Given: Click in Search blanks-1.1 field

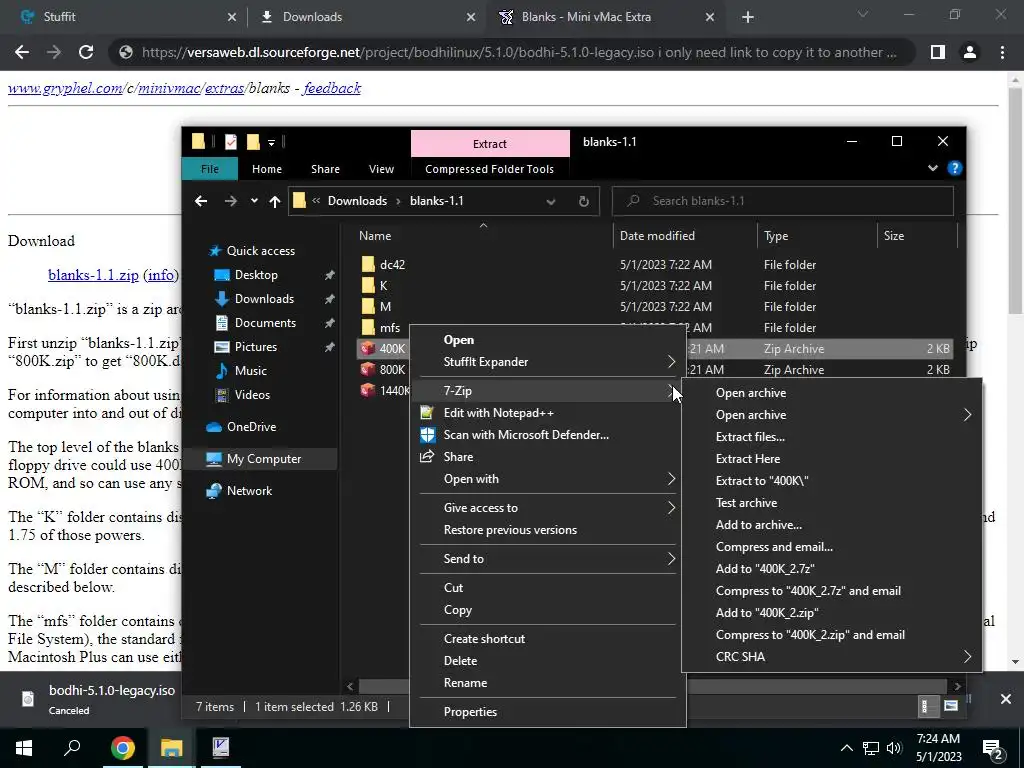Looking at the screenshot, I should 782,201.
